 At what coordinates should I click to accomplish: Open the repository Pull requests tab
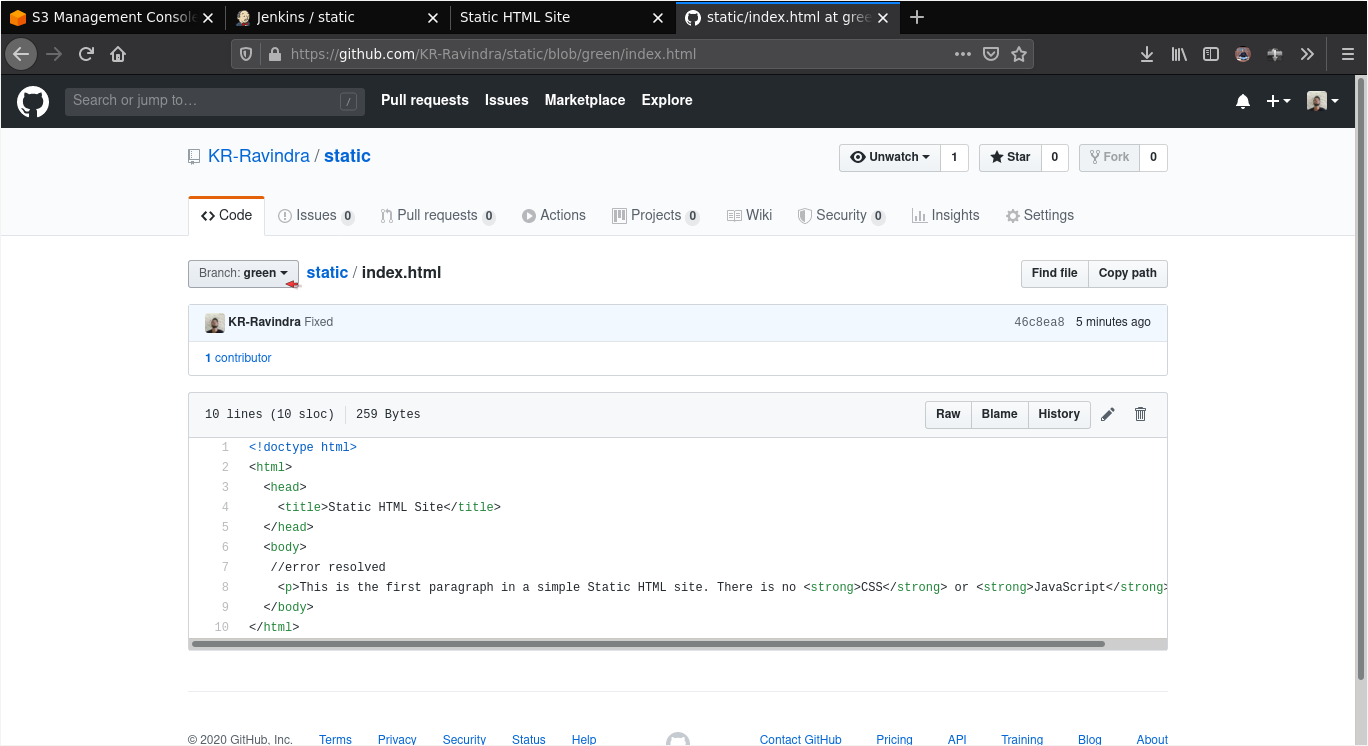coord(438,215)
